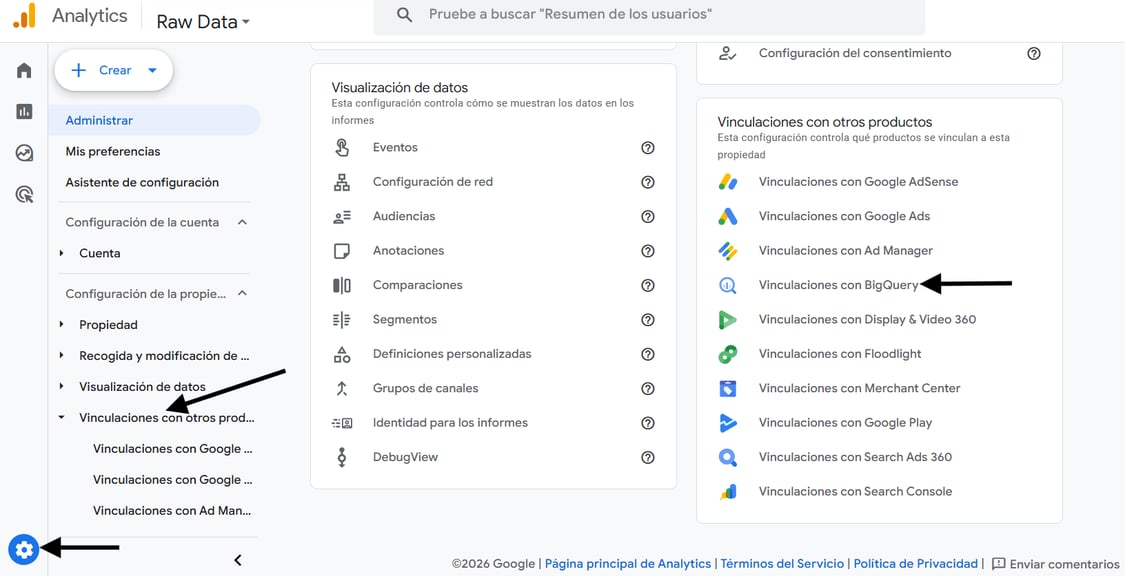Click the Google AdSense product icon
Screen dimensions: 1125x576
727,181
